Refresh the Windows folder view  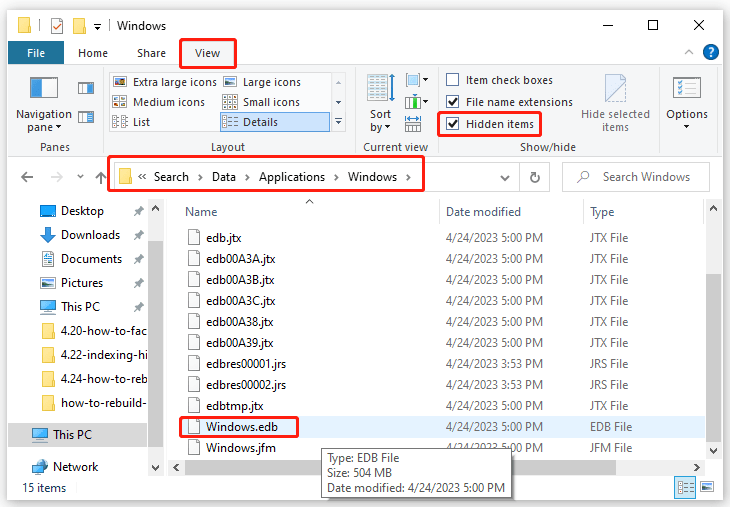(x=534, y=177)
